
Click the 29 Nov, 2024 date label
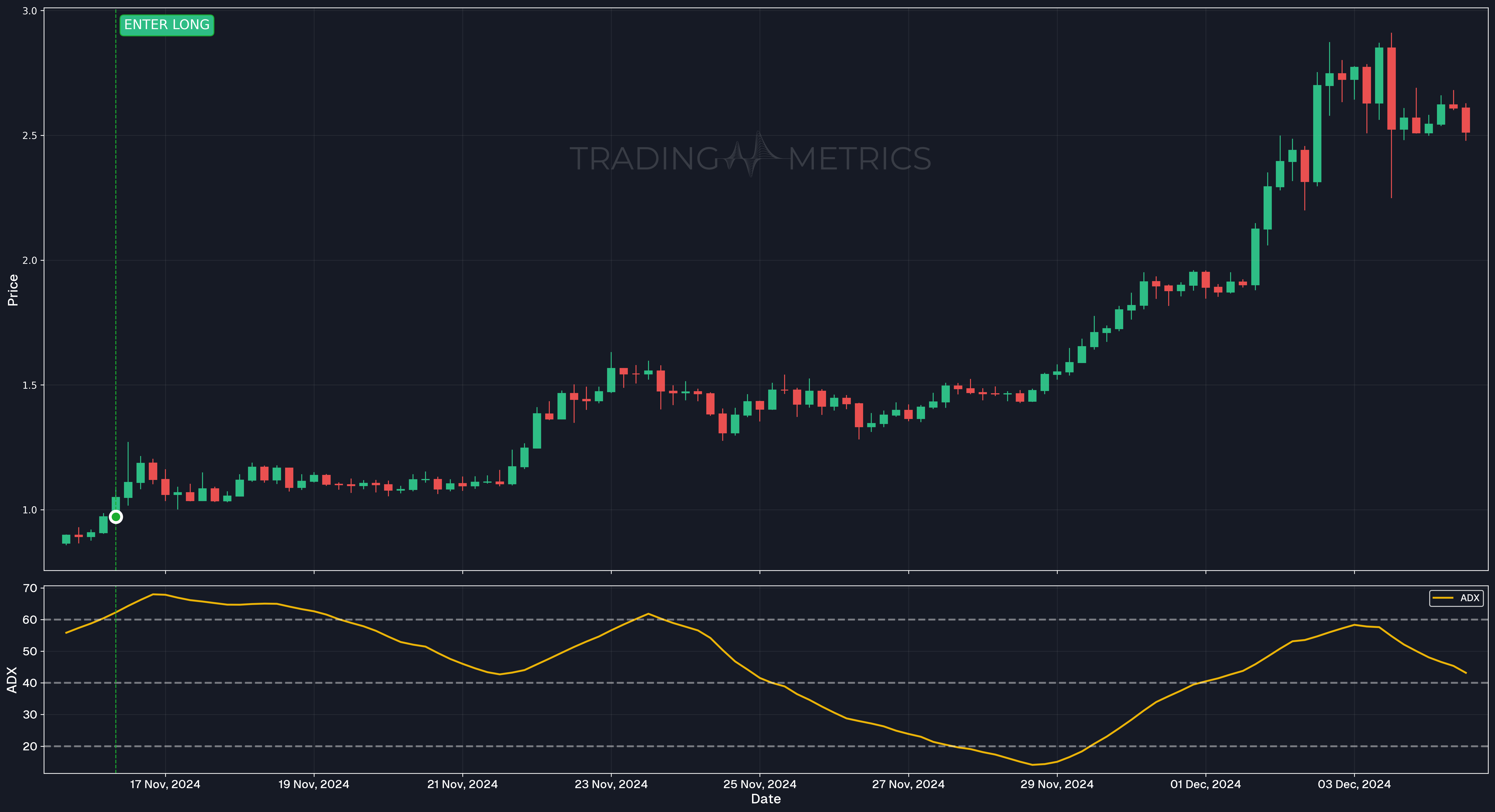(1057, 784)
